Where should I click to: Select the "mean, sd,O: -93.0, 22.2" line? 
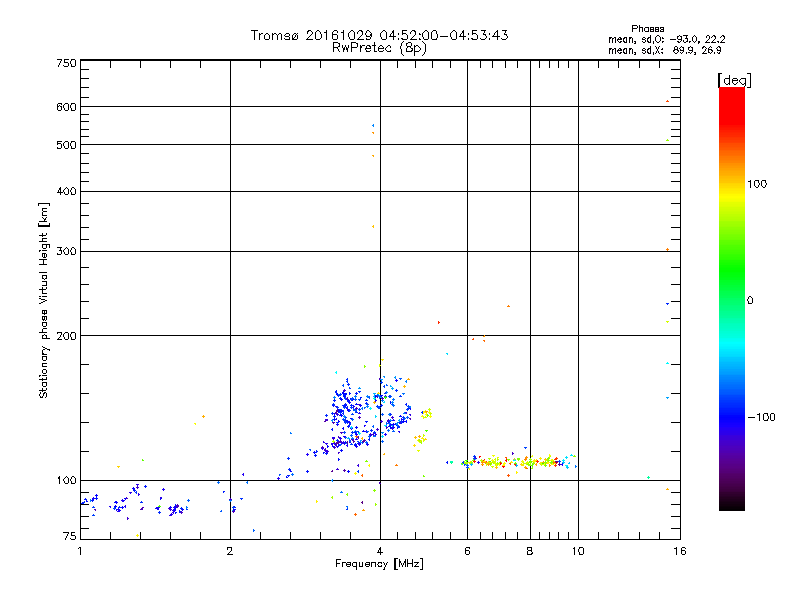click(x=666, y=40)
